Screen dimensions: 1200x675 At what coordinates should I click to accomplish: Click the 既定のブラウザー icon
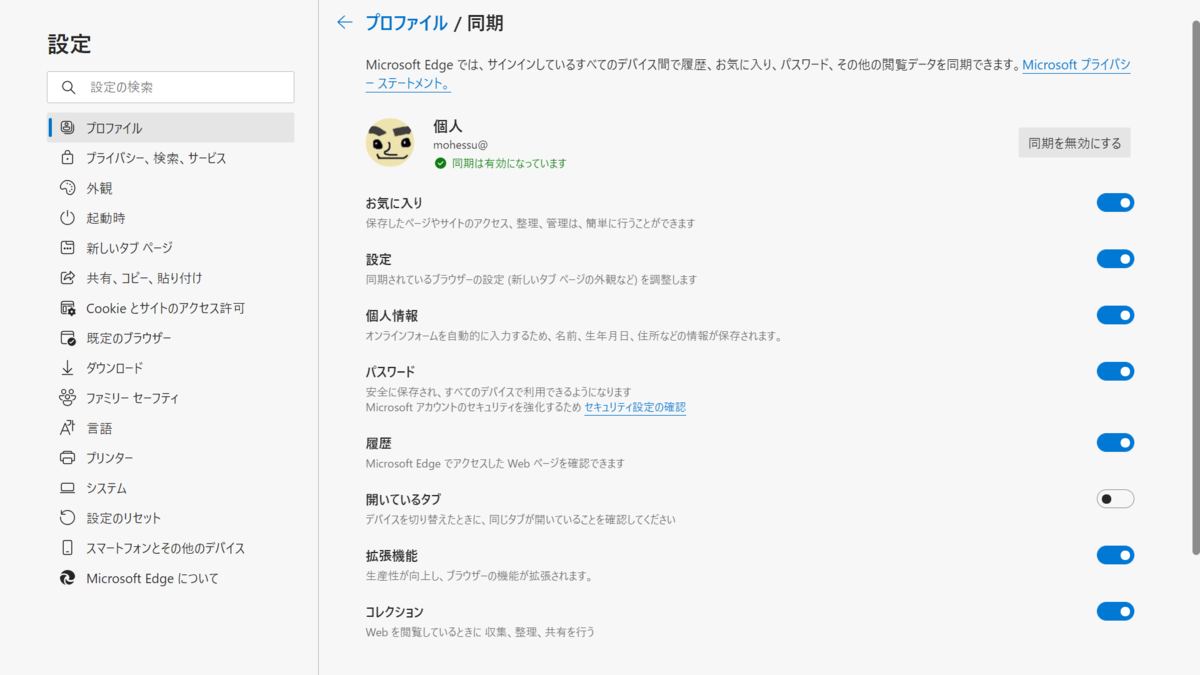(67, 338)
